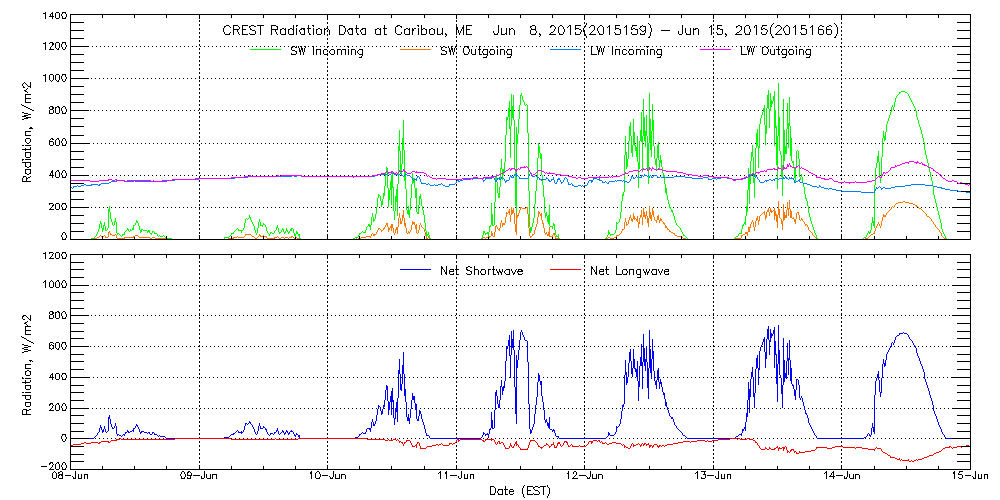Click the chart title for Caribou, ME
This screenshot has height=500, width=1000.
click(530, 31)
